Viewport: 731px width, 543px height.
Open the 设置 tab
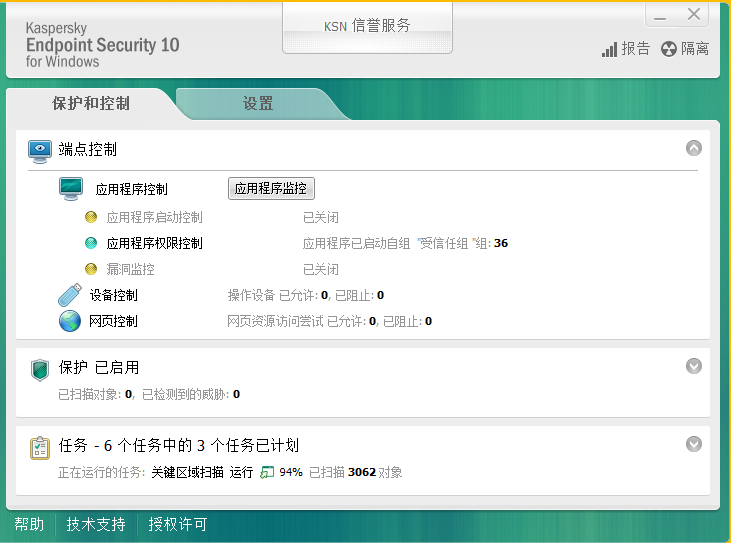258,103
